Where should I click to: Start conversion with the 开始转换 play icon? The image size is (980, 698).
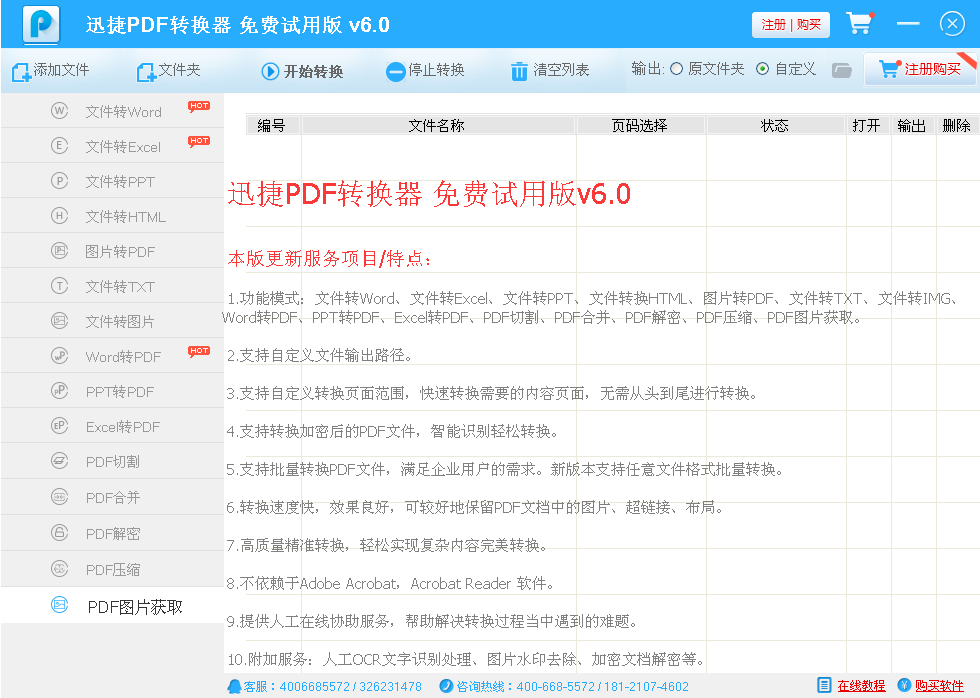270,71
